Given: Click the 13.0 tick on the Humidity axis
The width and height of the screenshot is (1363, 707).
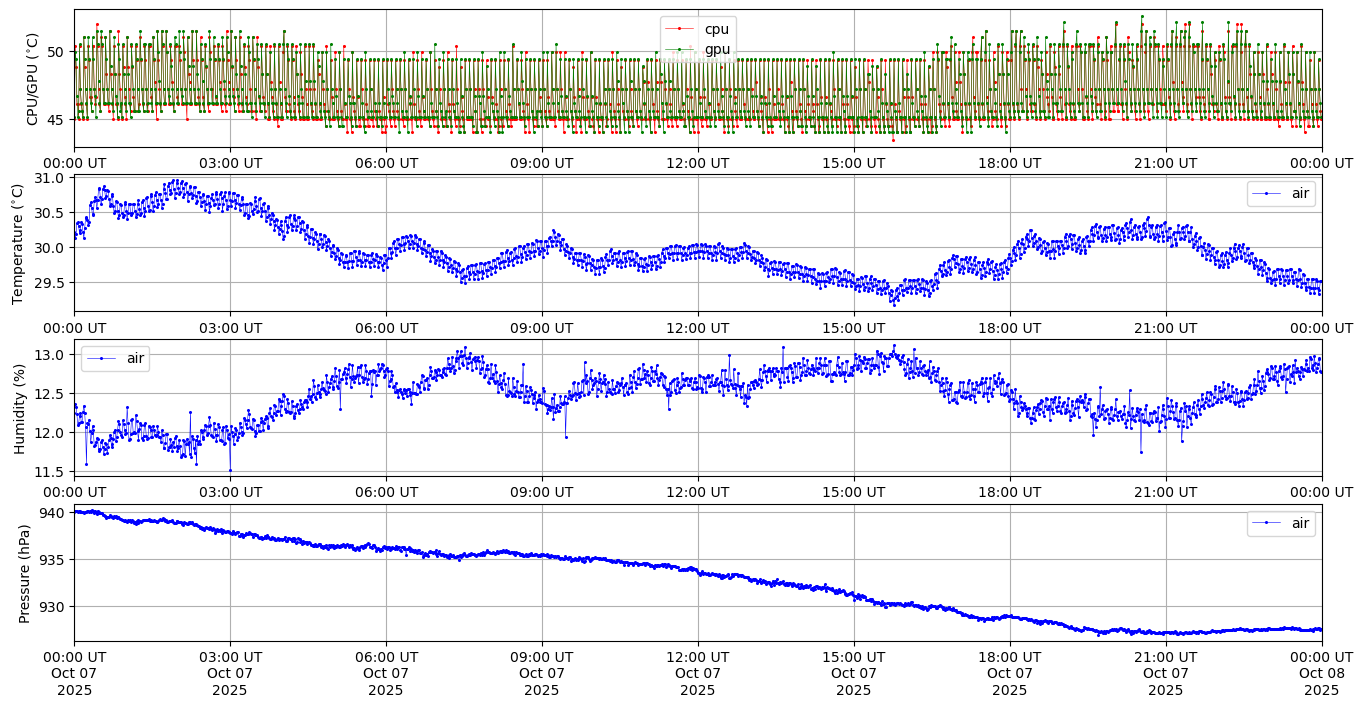Looking at the screenshot, I should (x=48, y=355).
